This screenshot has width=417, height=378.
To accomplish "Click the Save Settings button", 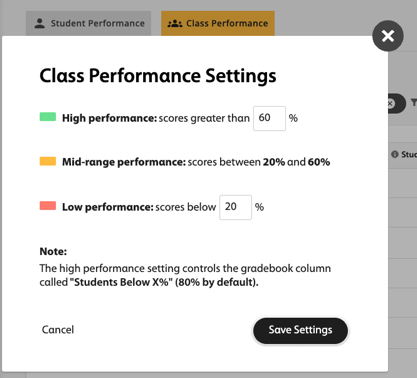I will [300, 330].
